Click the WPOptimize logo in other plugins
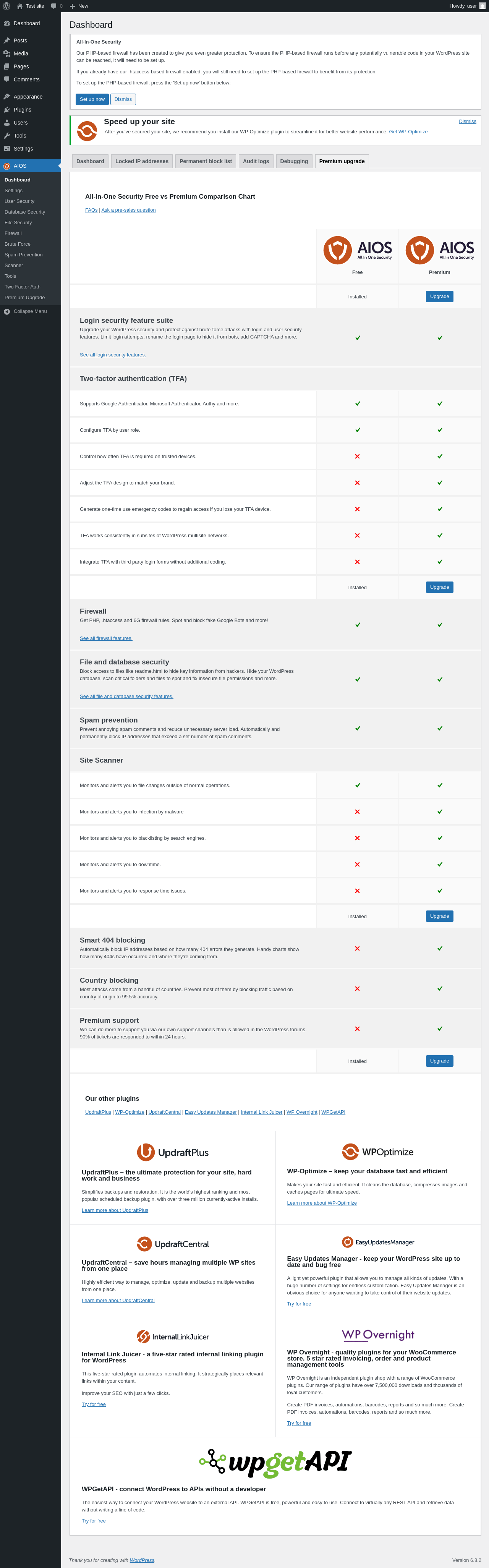The image size is (489, 1568). tap(378, 1152)
